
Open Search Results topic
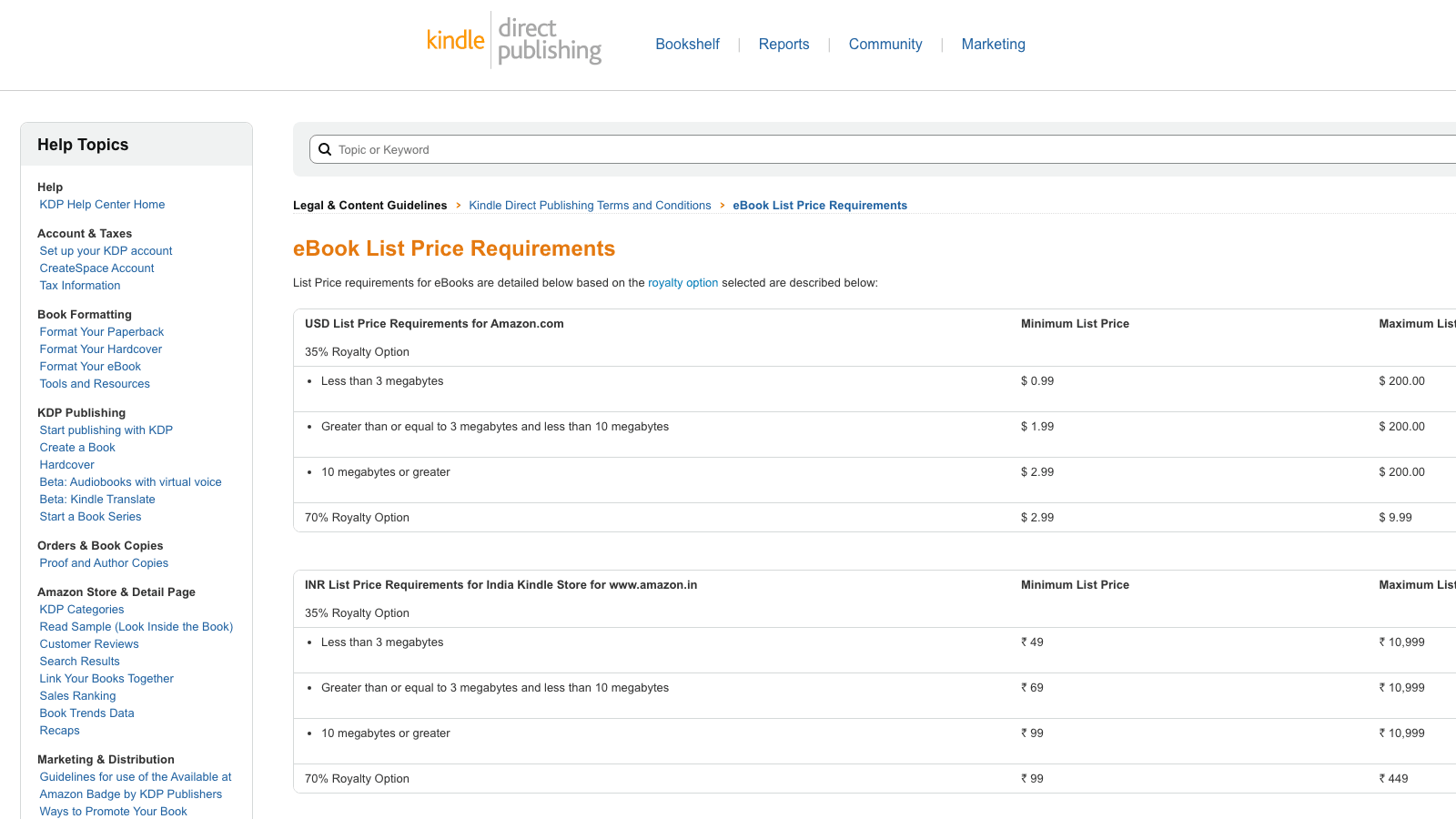click(79, 662)
